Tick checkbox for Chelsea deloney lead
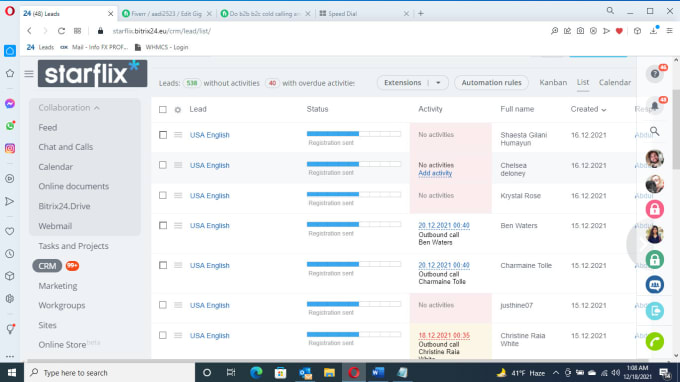Image resolution: width=680 pixels, height=382 pixels. pyautogui.click(x=163, y=165)
